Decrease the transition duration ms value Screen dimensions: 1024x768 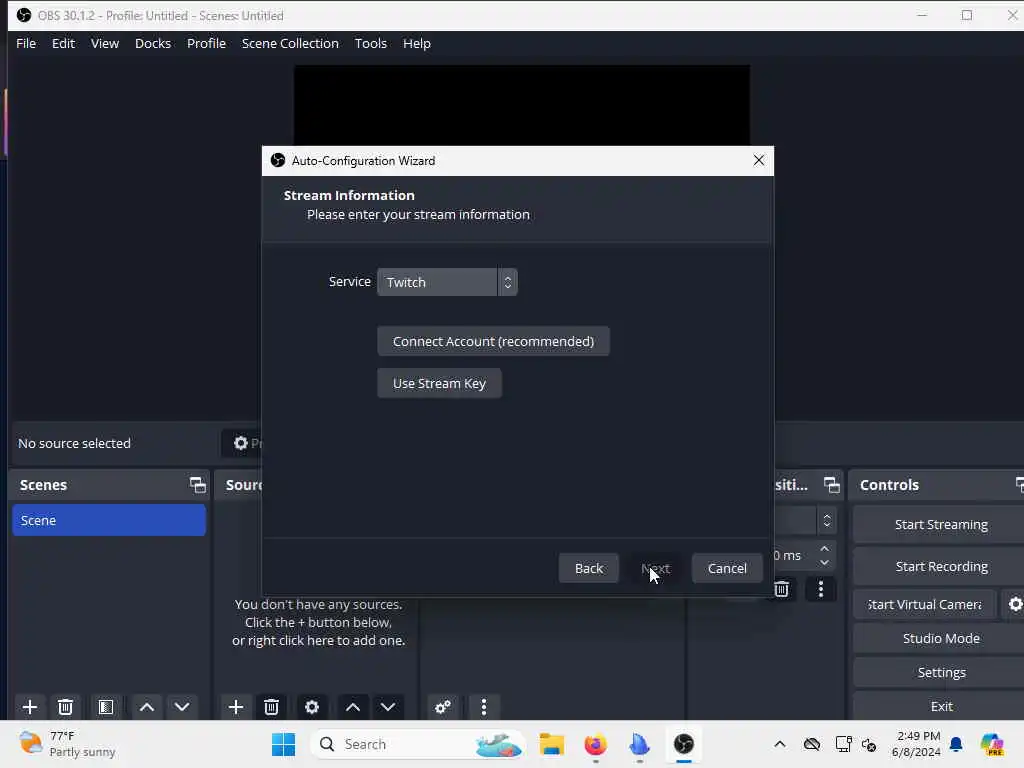click(x=824, y=562)
